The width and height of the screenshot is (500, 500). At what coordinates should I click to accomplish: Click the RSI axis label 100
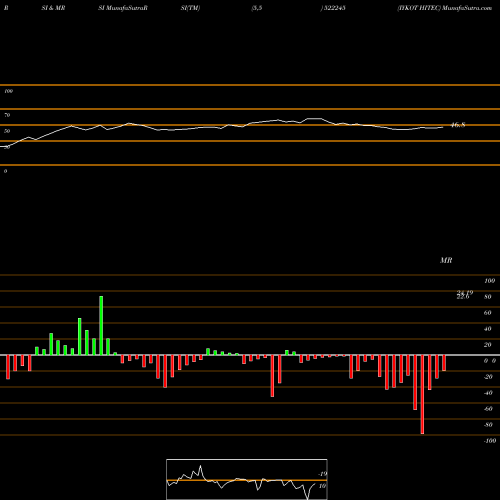pos(8,91)
